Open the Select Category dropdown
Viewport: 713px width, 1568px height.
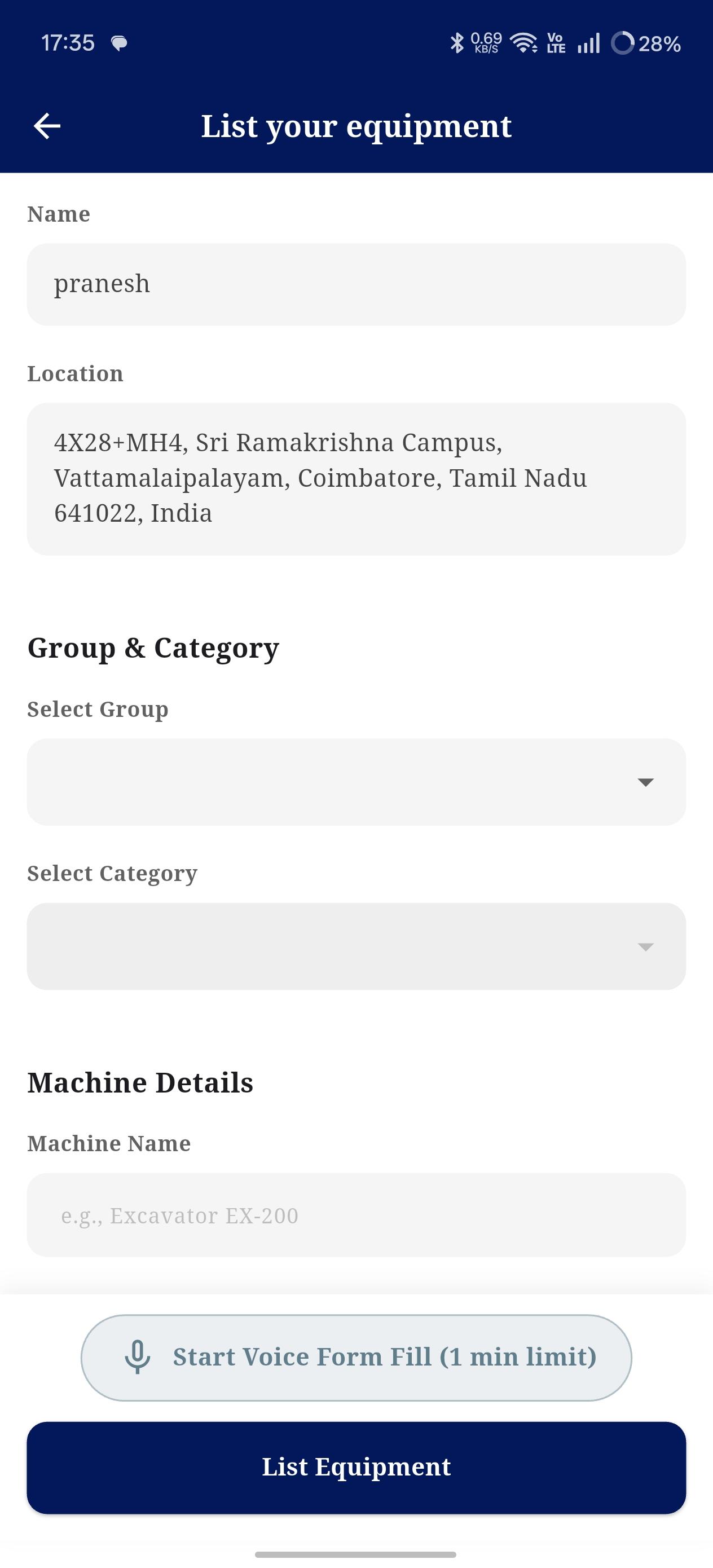point(356,946)
